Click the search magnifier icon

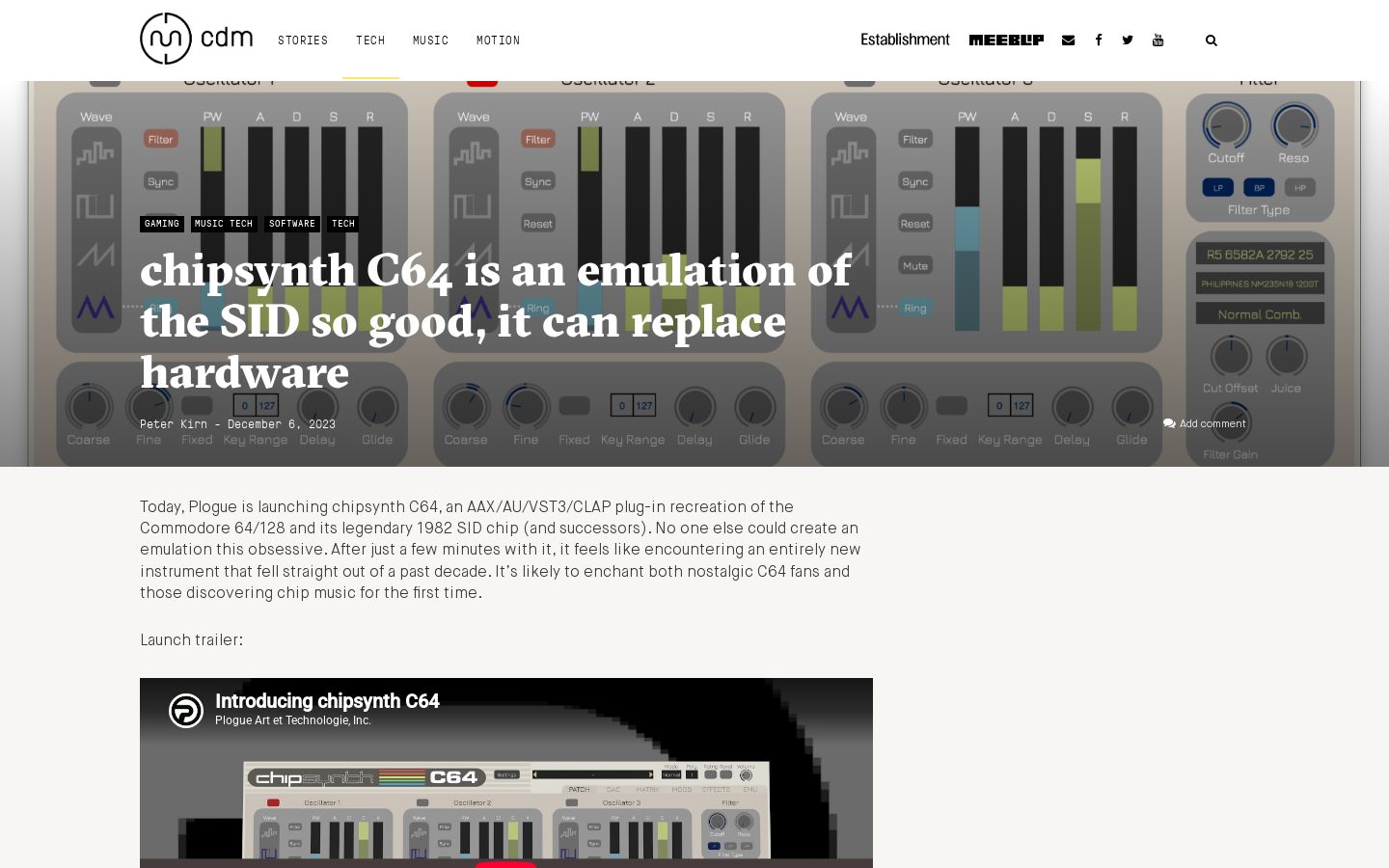[x=1212, y=41]
